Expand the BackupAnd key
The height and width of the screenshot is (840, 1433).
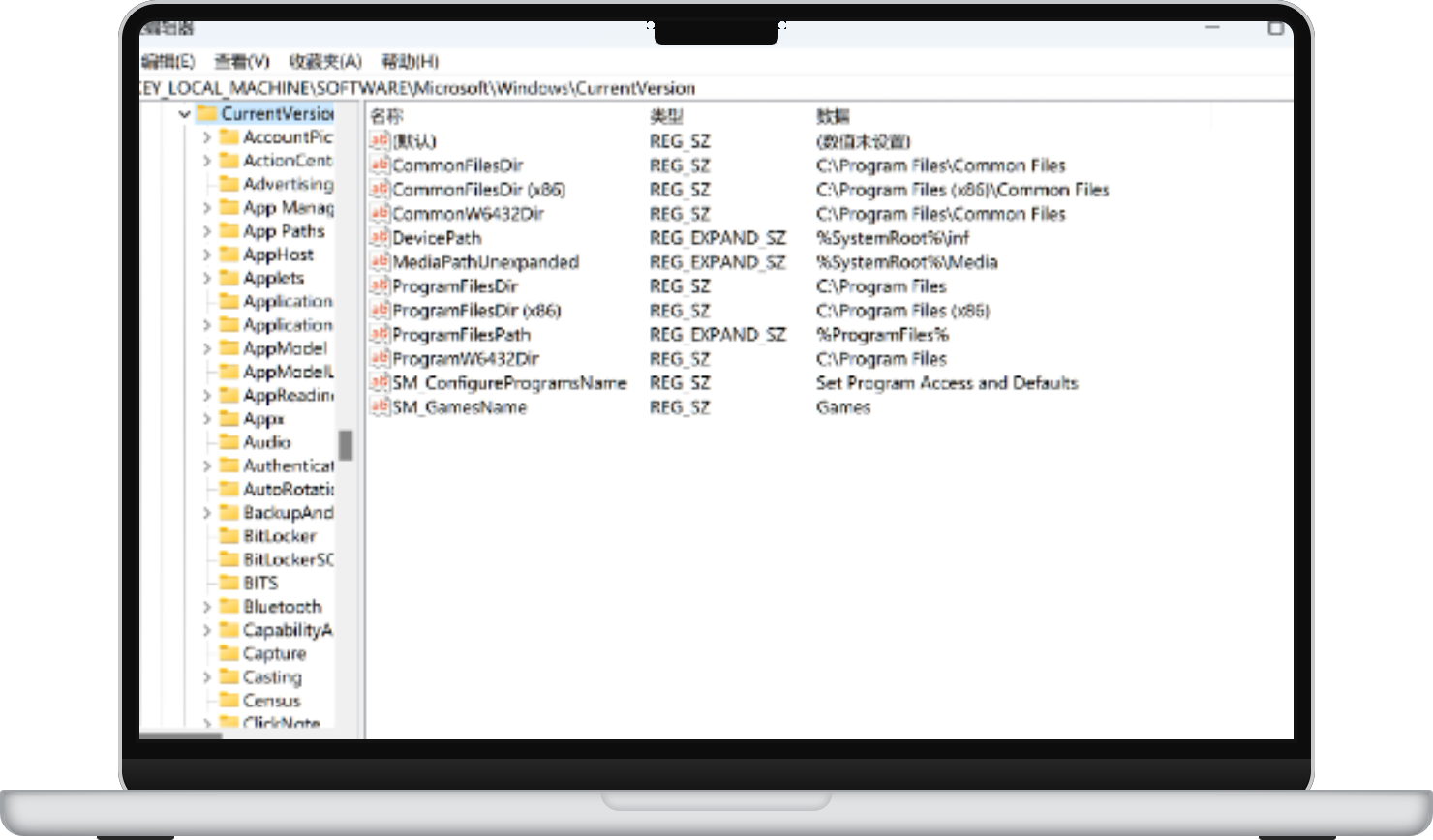(206, 513)
